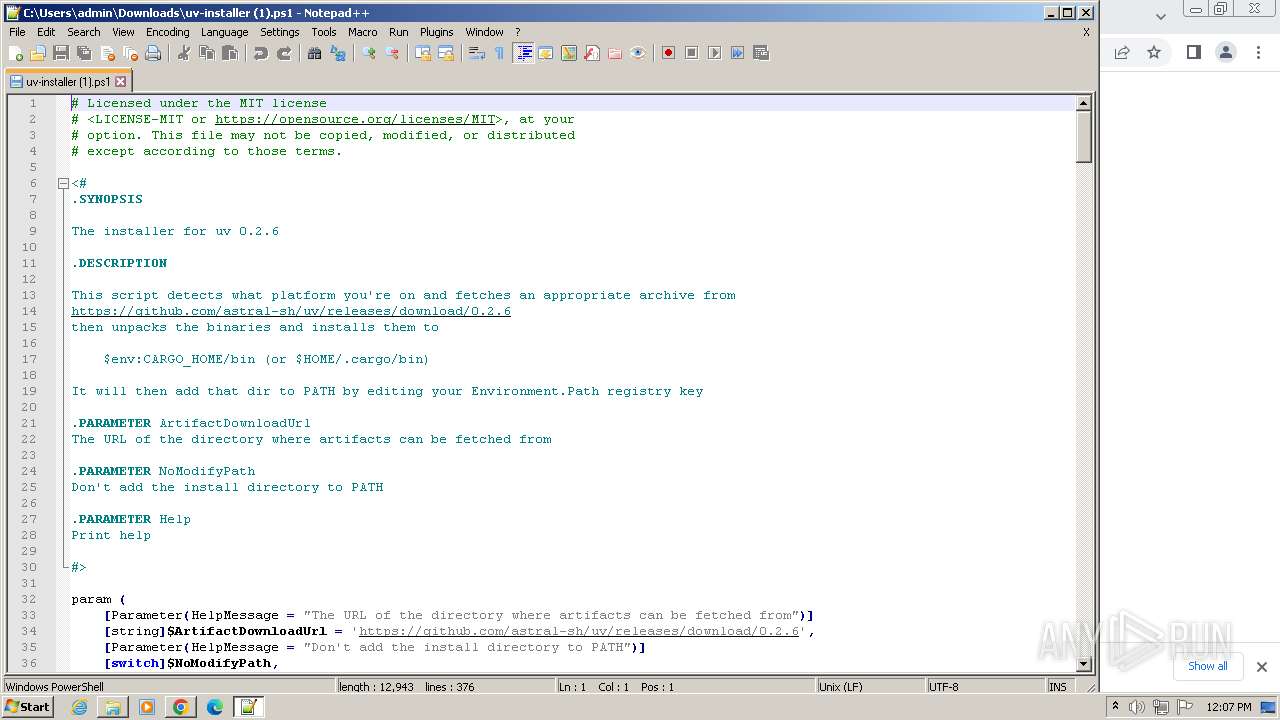Screen dimensions: 1280x720
Task: Toggle the Function List toolbar icon
Action: (592, 53)
